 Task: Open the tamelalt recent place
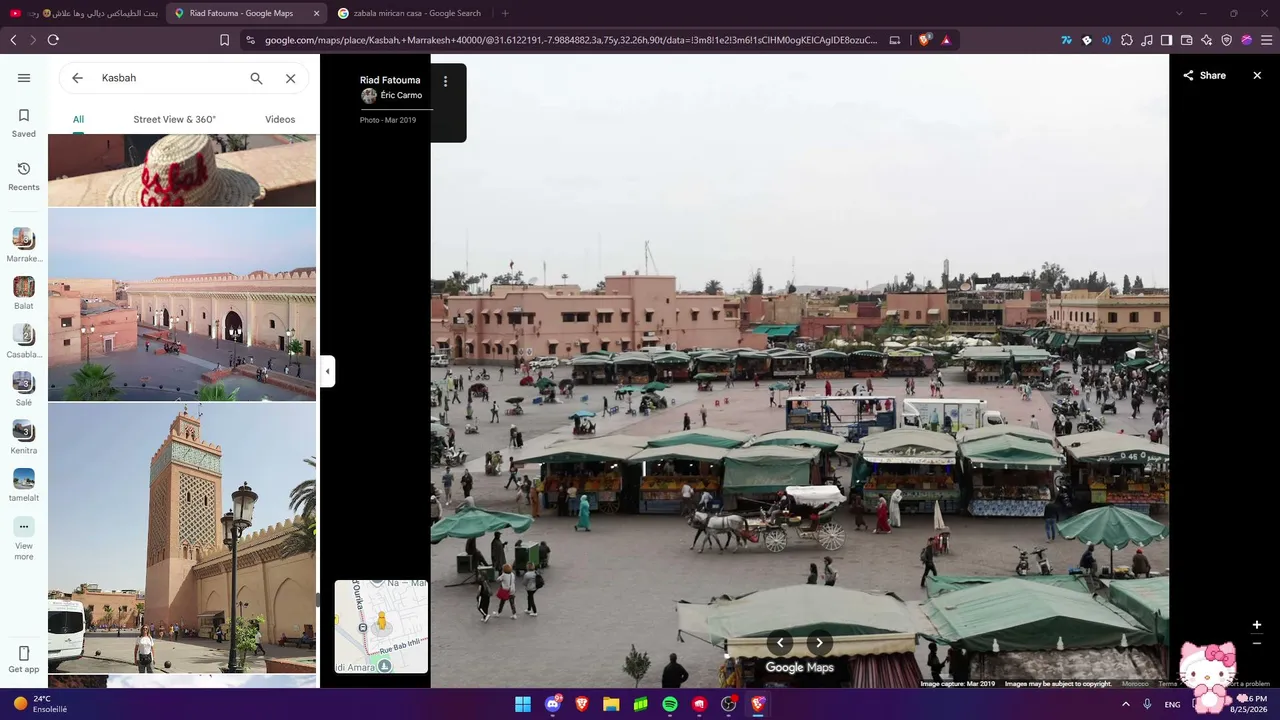[x=24, y=485]
